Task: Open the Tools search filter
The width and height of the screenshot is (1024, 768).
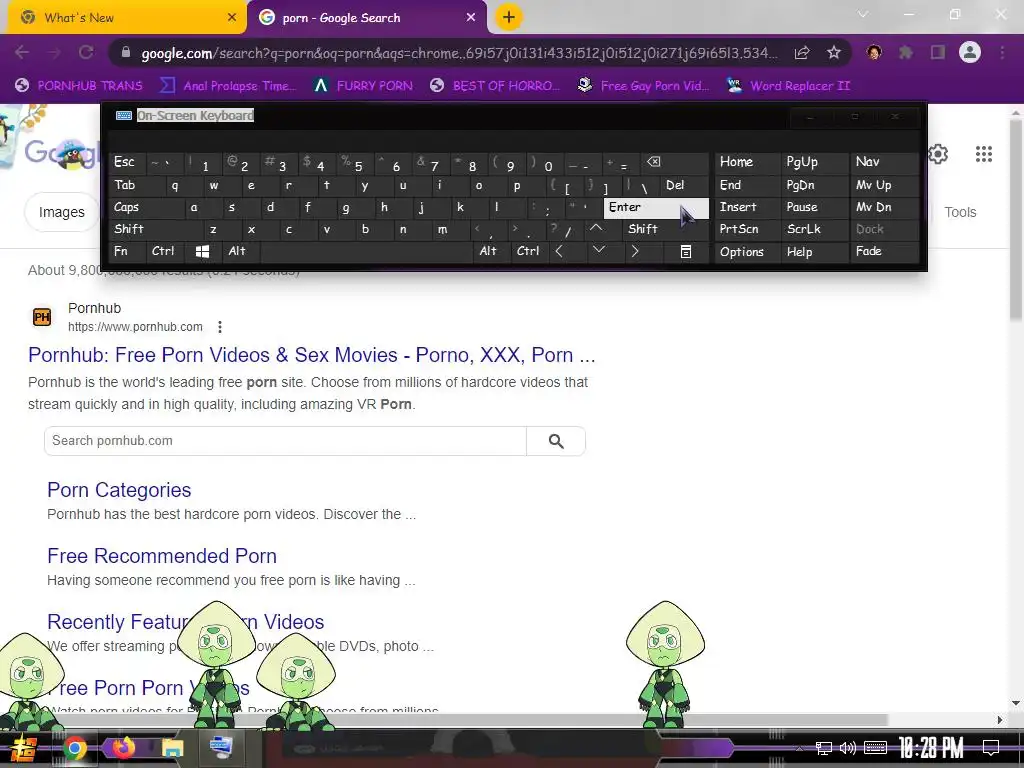Action: pyautogui.click(x=960, y=212)
